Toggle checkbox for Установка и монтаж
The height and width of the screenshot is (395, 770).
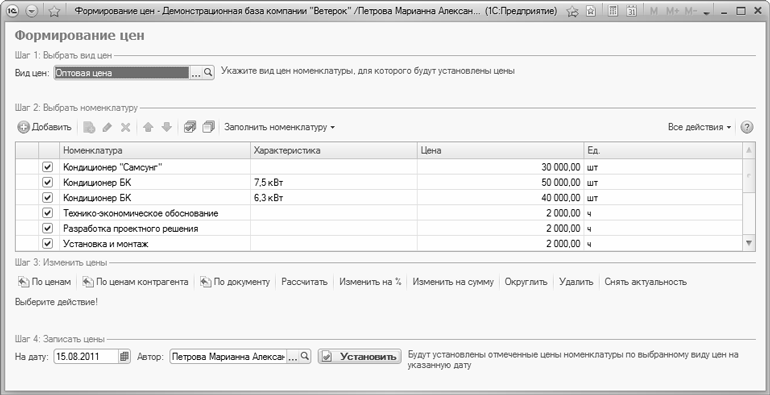(47, 244)
